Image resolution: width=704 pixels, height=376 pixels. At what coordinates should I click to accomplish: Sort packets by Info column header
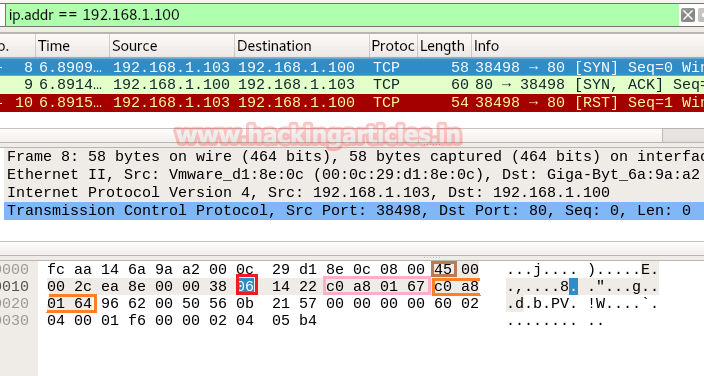point(588,46)
